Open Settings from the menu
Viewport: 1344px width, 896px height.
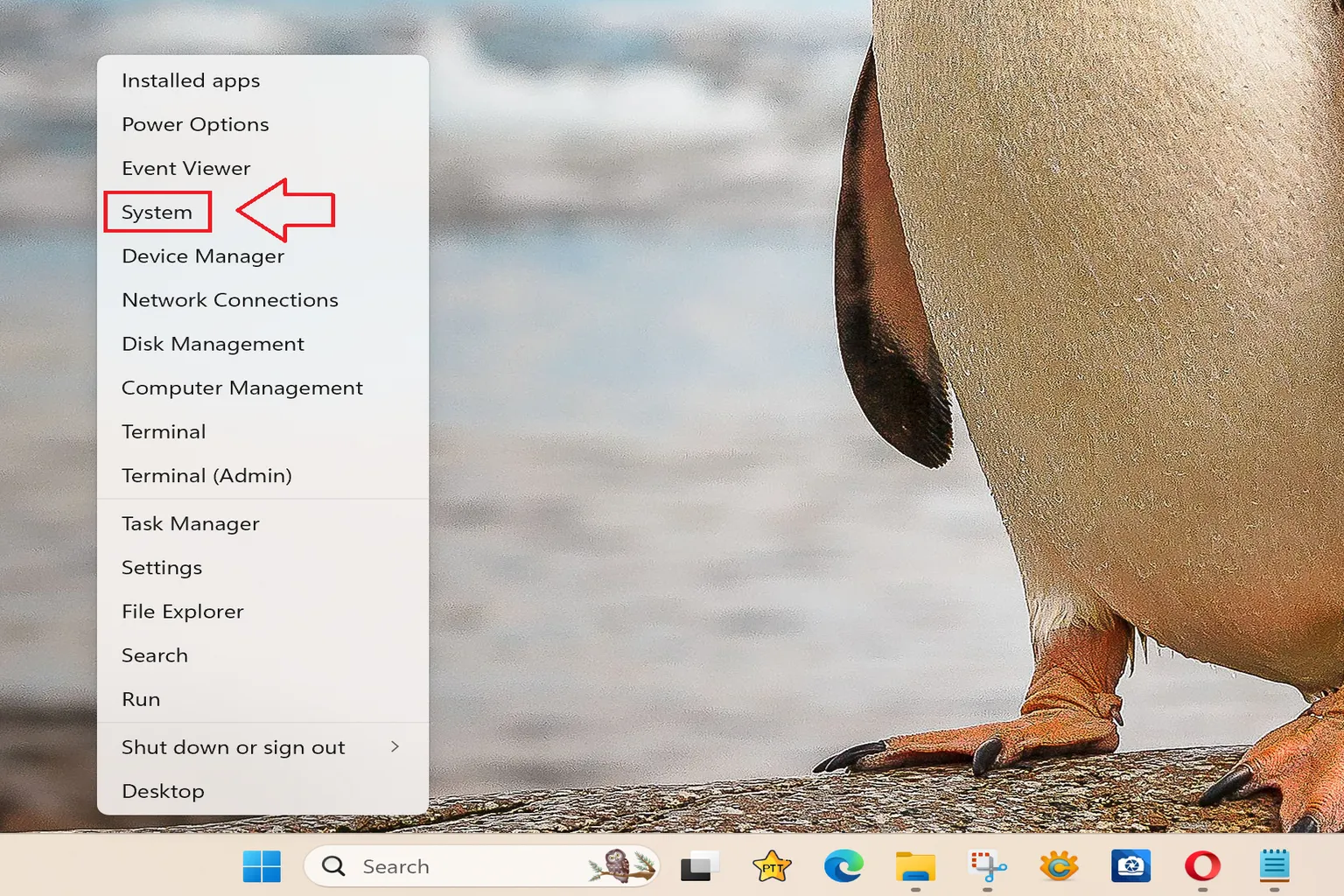[262, 567]
